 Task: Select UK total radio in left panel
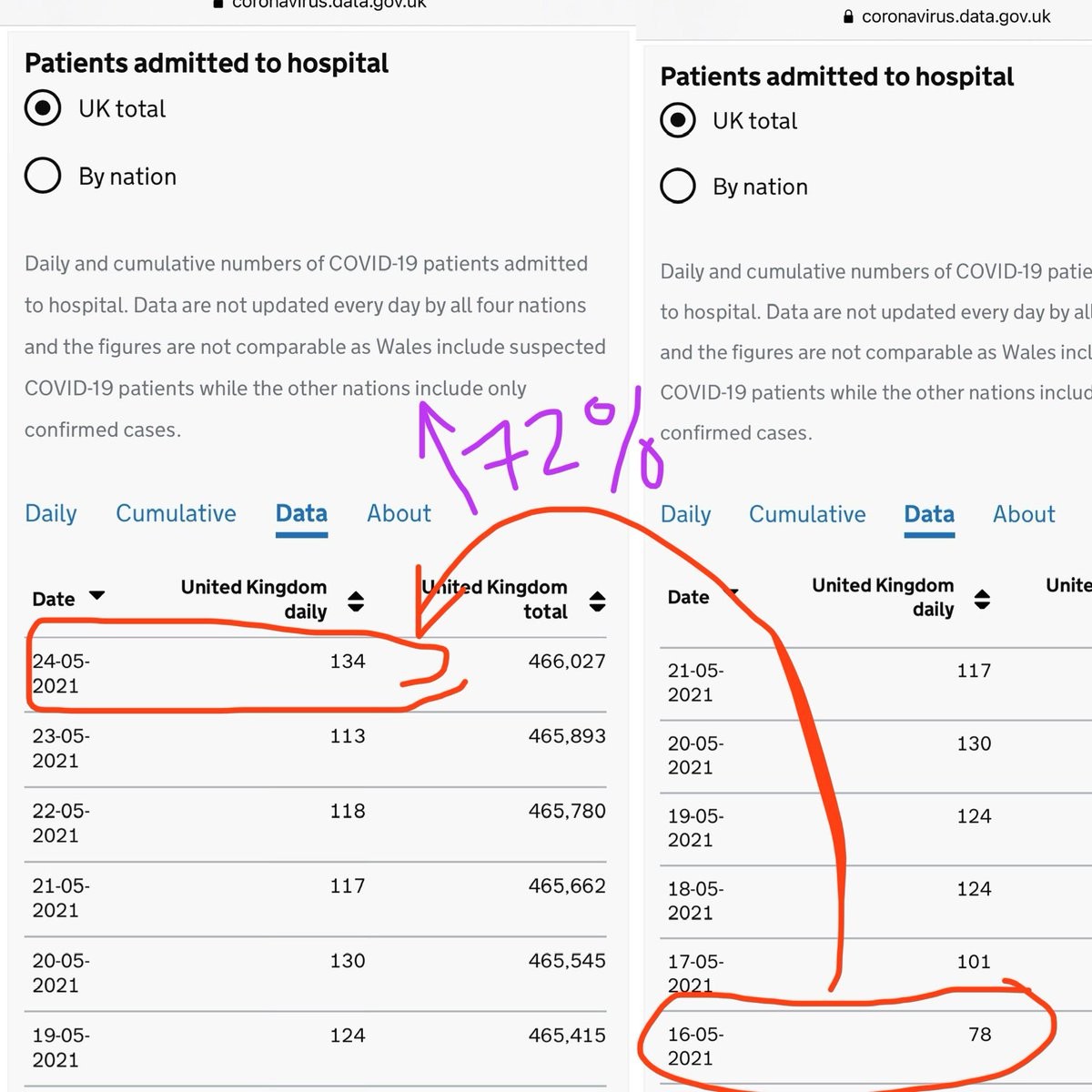43,108
